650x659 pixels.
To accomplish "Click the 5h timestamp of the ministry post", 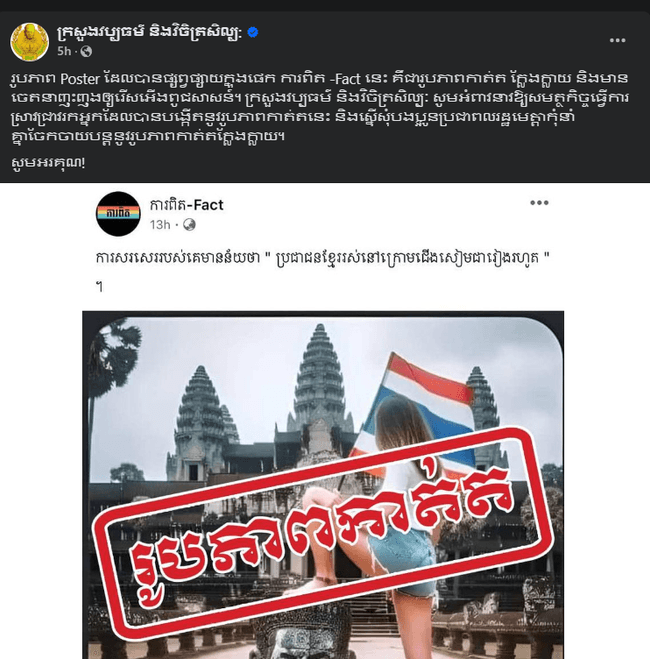I will click(x=64, y=51).
